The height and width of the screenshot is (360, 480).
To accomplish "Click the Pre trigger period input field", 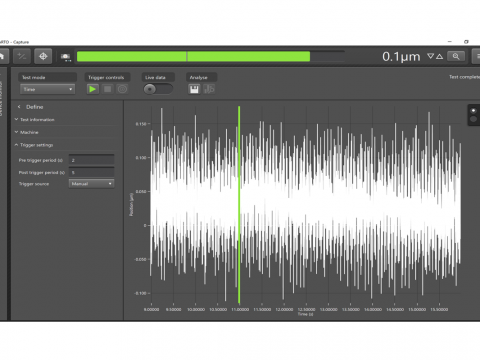I will [91, 160].
